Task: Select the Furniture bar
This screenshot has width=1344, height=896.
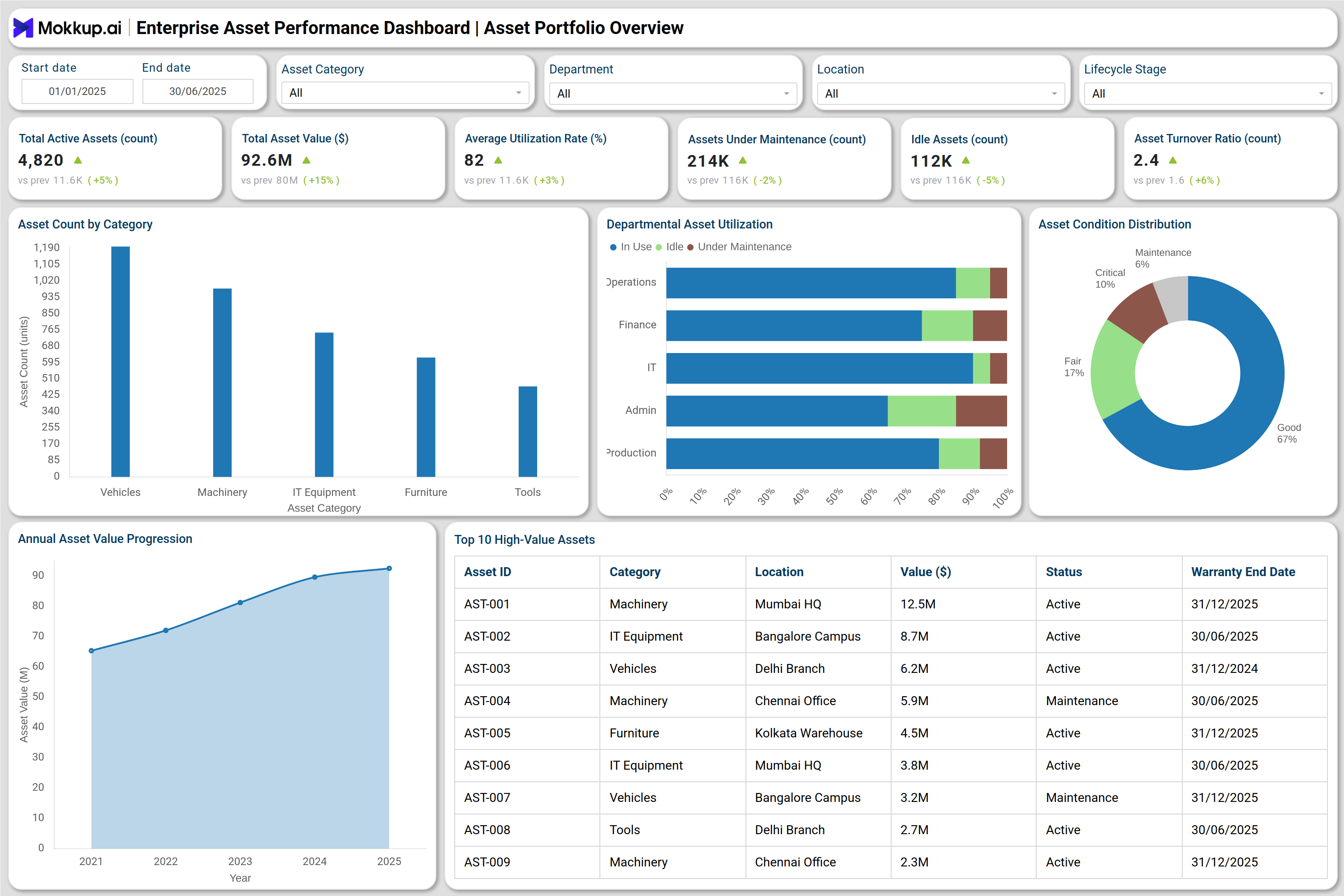Action: click(426, 417)
